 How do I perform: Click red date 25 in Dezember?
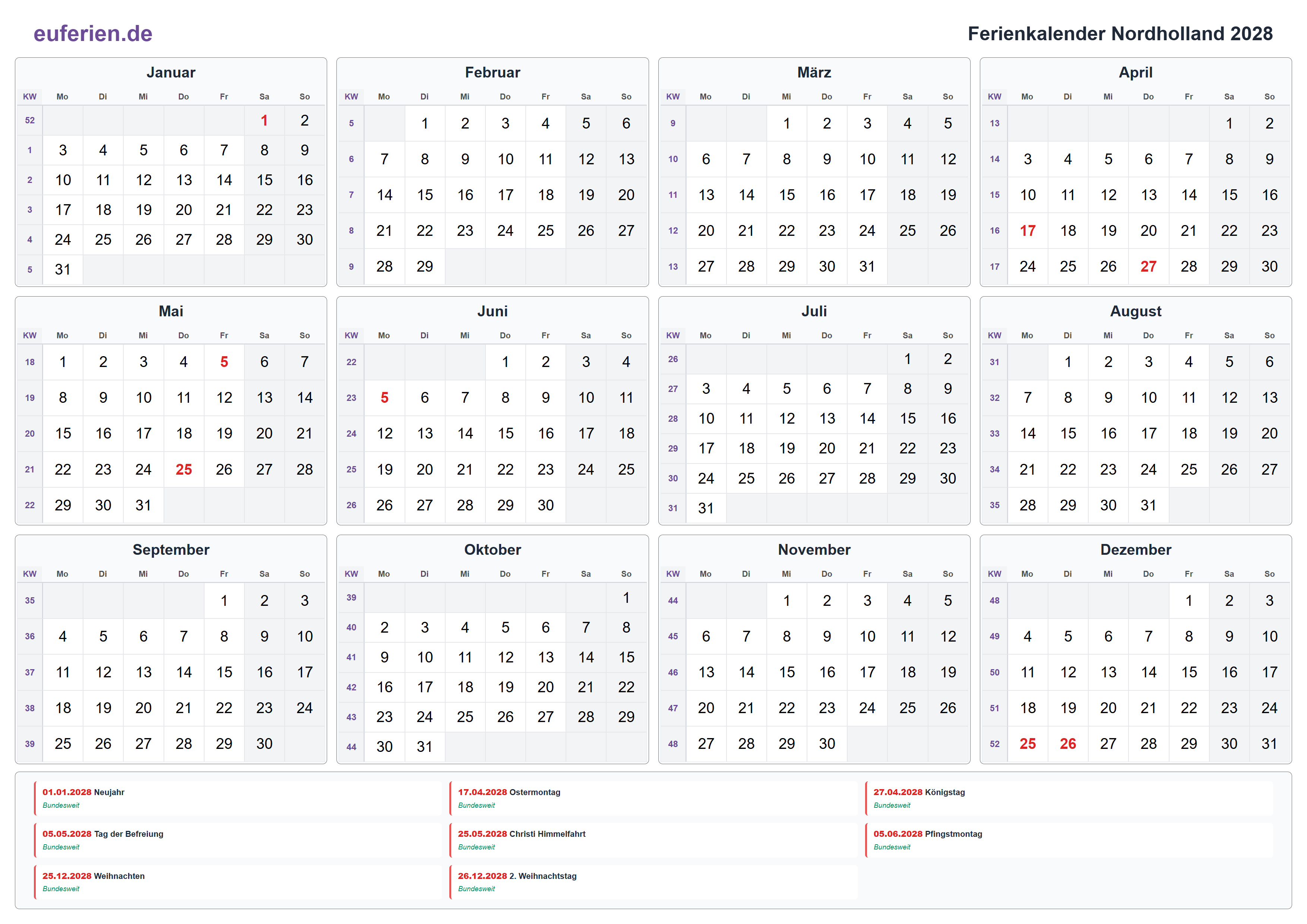(x=1028, y=744)
